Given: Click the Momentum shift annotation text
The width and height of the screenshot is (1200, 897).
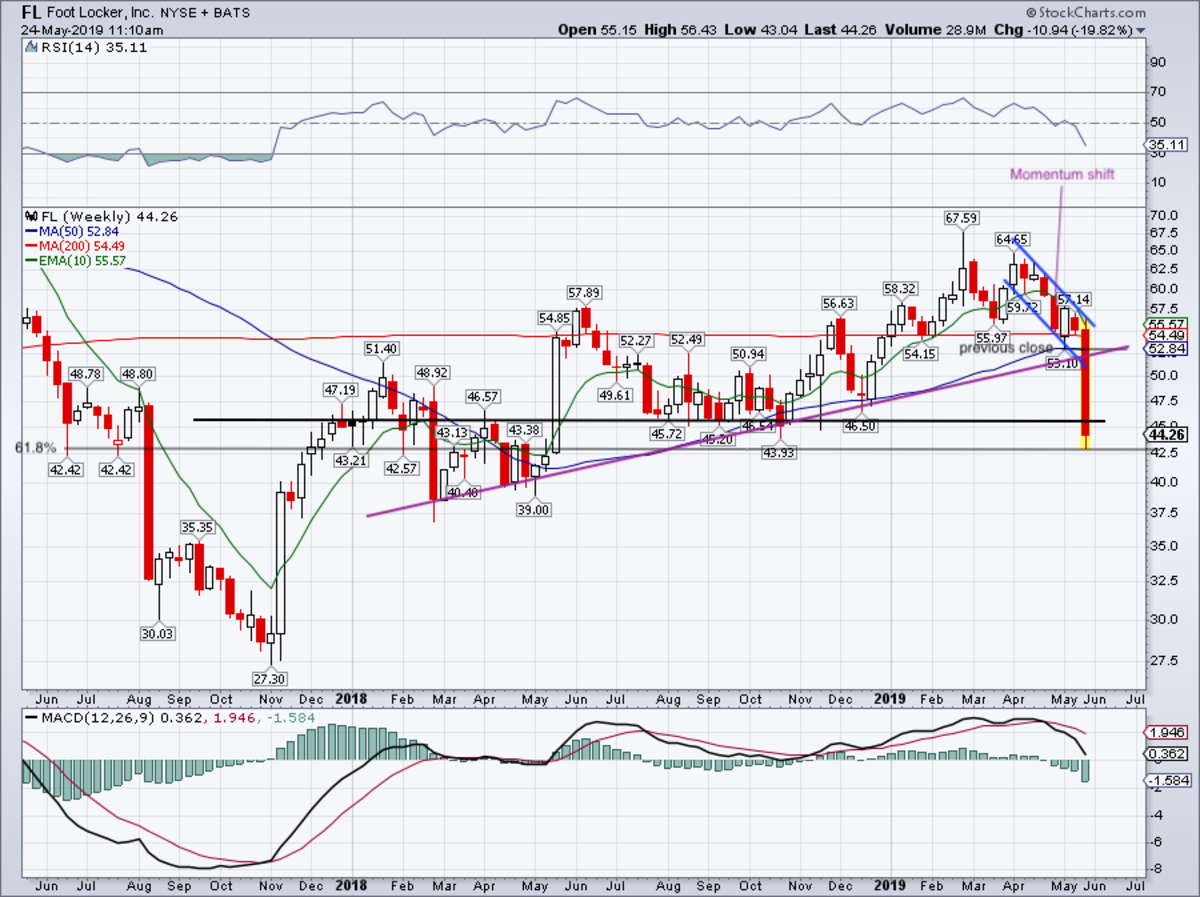Looking at the screenshot, I should tap(1061, 175).
